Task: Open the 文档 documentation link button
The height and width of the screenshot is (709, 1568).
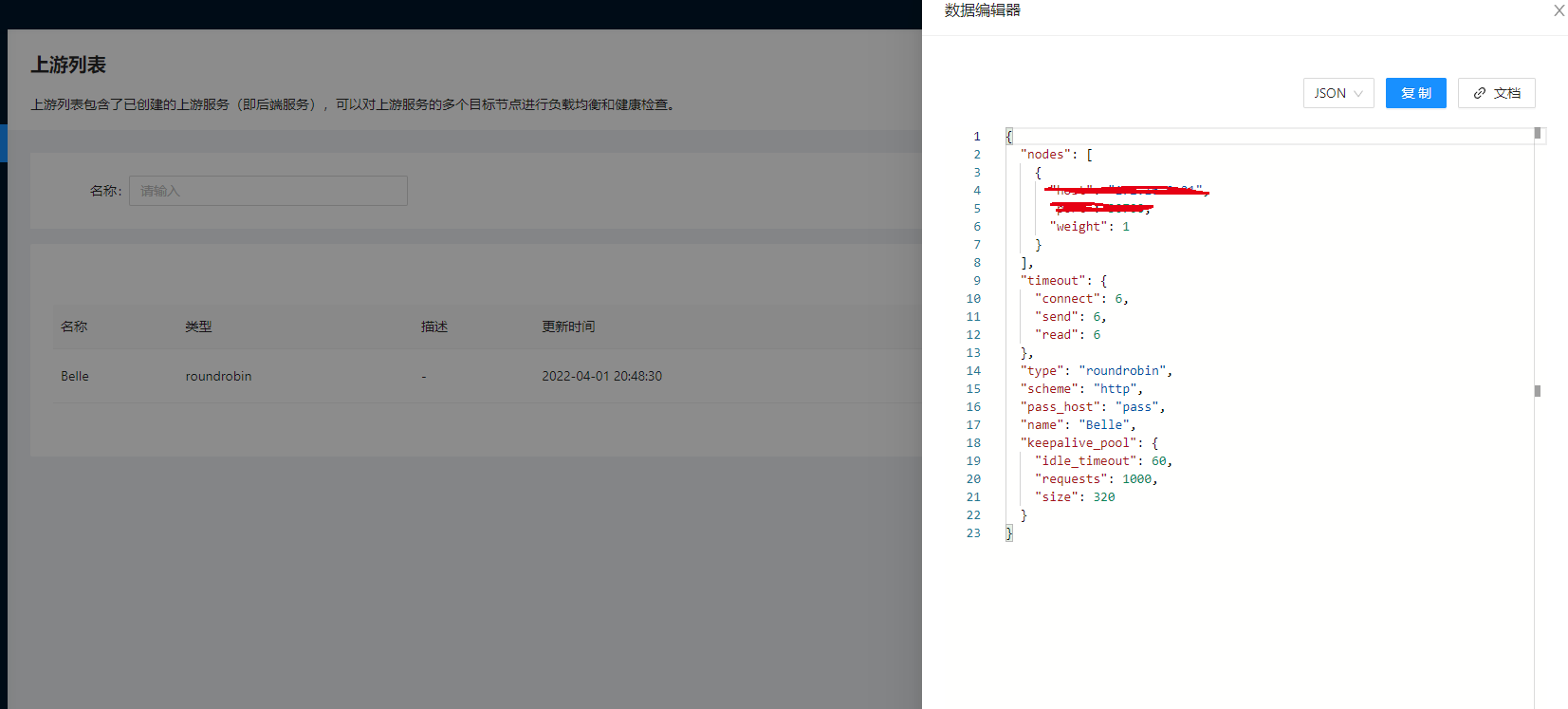Action: [1496, 93]
